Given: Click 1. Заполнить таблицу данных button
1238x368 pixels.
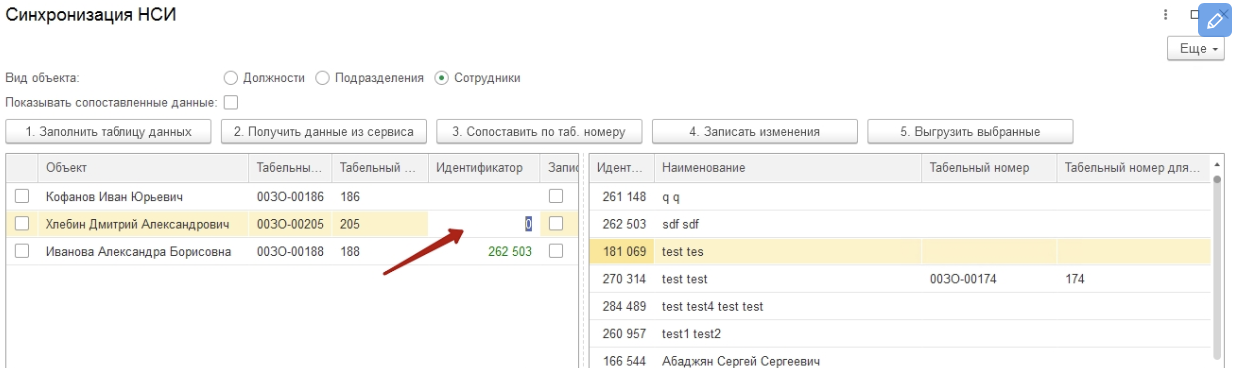Looking at the screenshot, I should 108,131.
